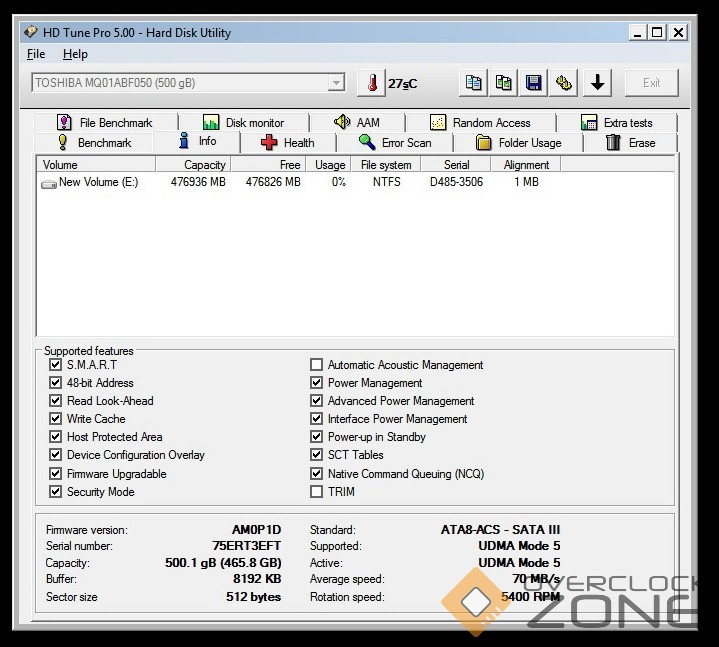Switch to the Erase tab

(631, 143)
